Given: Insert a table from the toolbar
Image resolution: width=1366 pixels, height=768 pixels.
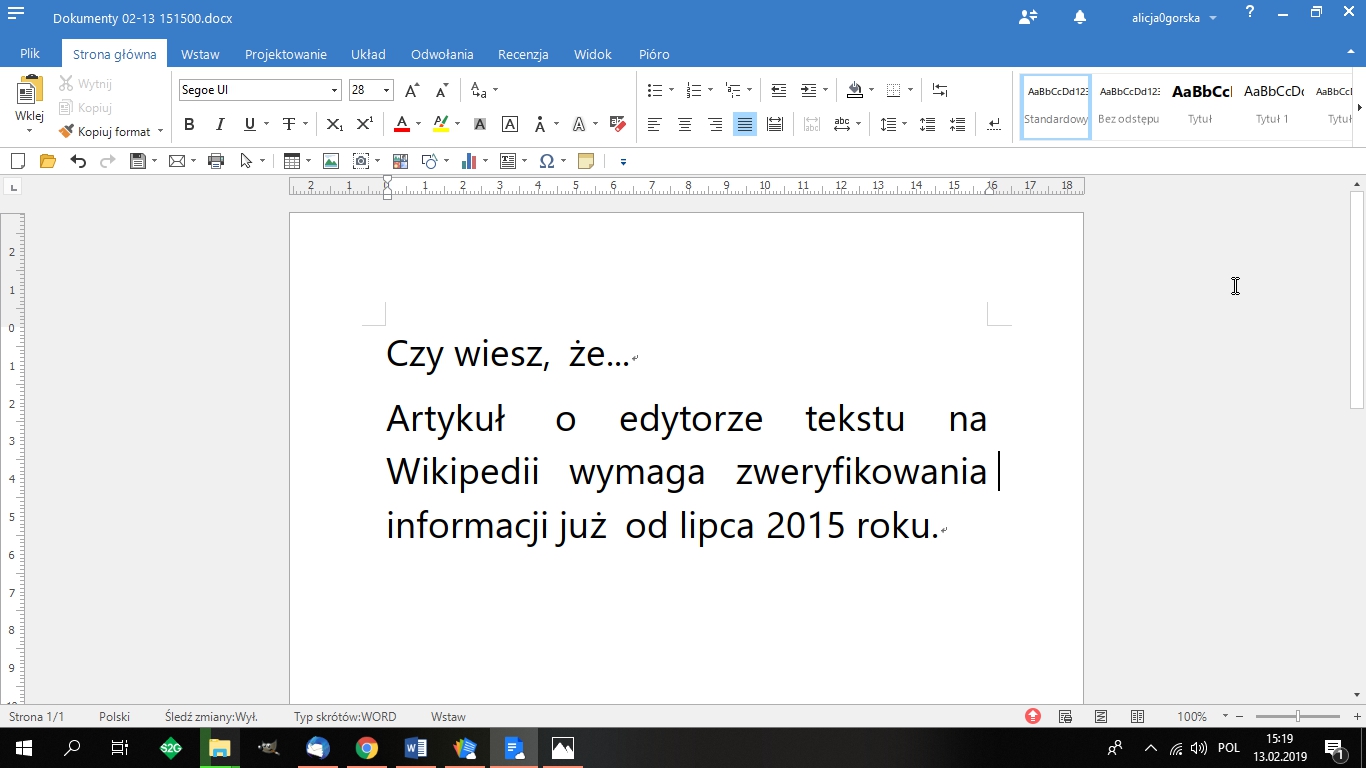Looking at the screenshot, I should pos(292,160).
